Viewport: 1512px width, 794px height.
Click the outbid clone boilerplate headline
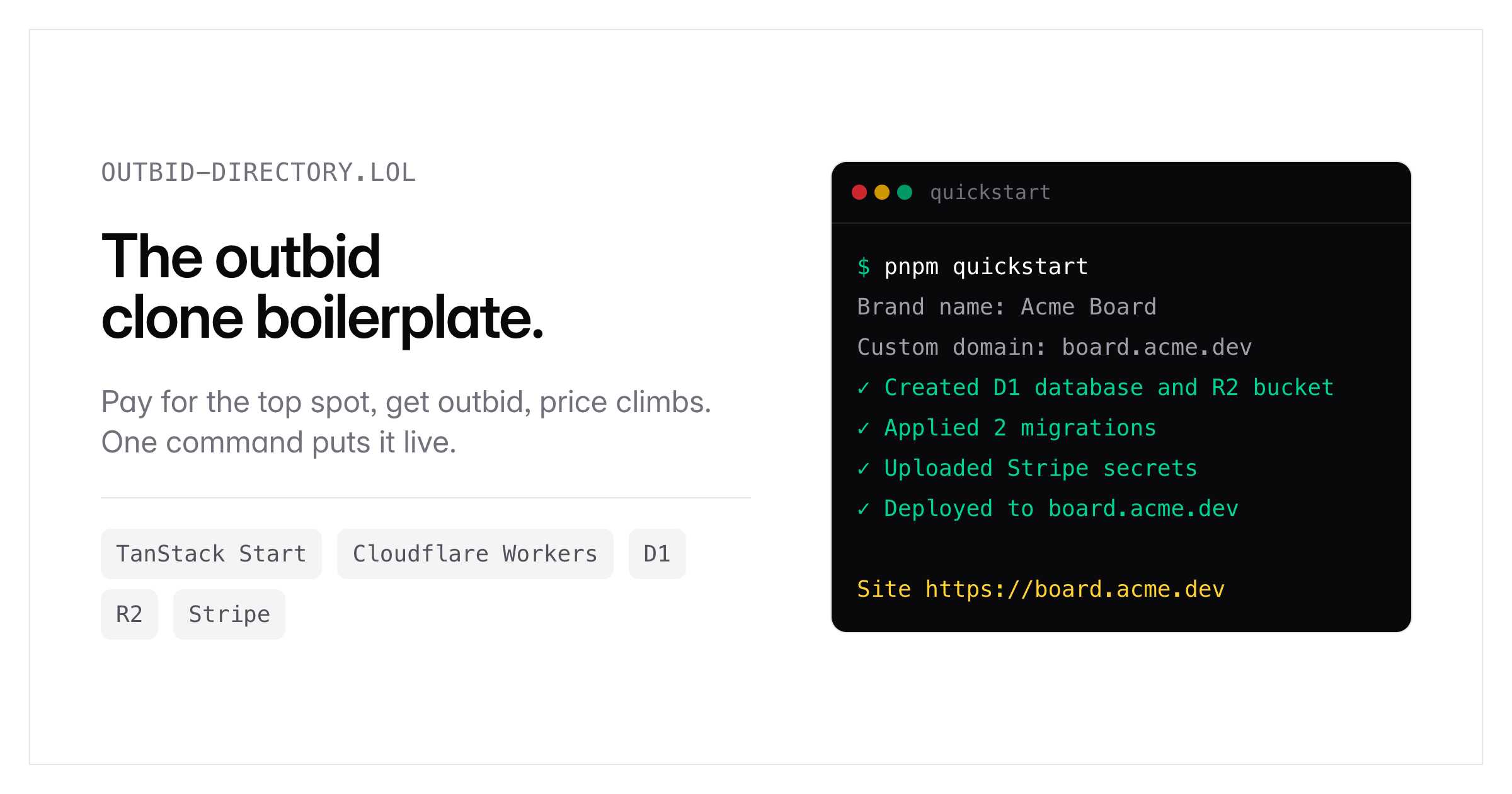pyautogui.click(x=322, y=287)
